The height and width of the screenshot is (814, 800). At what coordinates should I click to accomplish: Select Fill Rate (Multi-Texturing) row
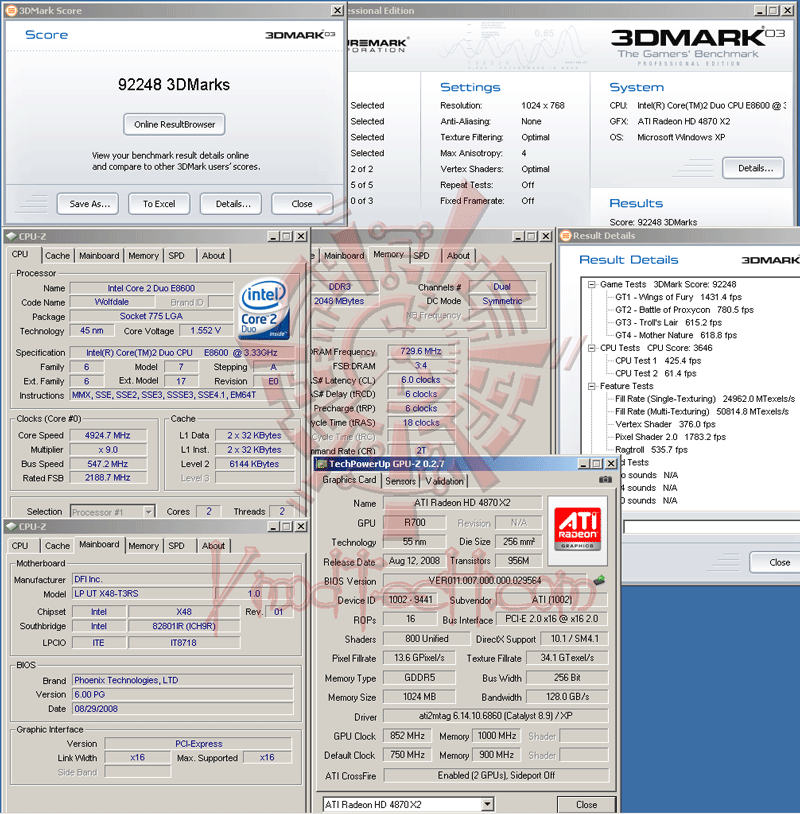(701, 412)
